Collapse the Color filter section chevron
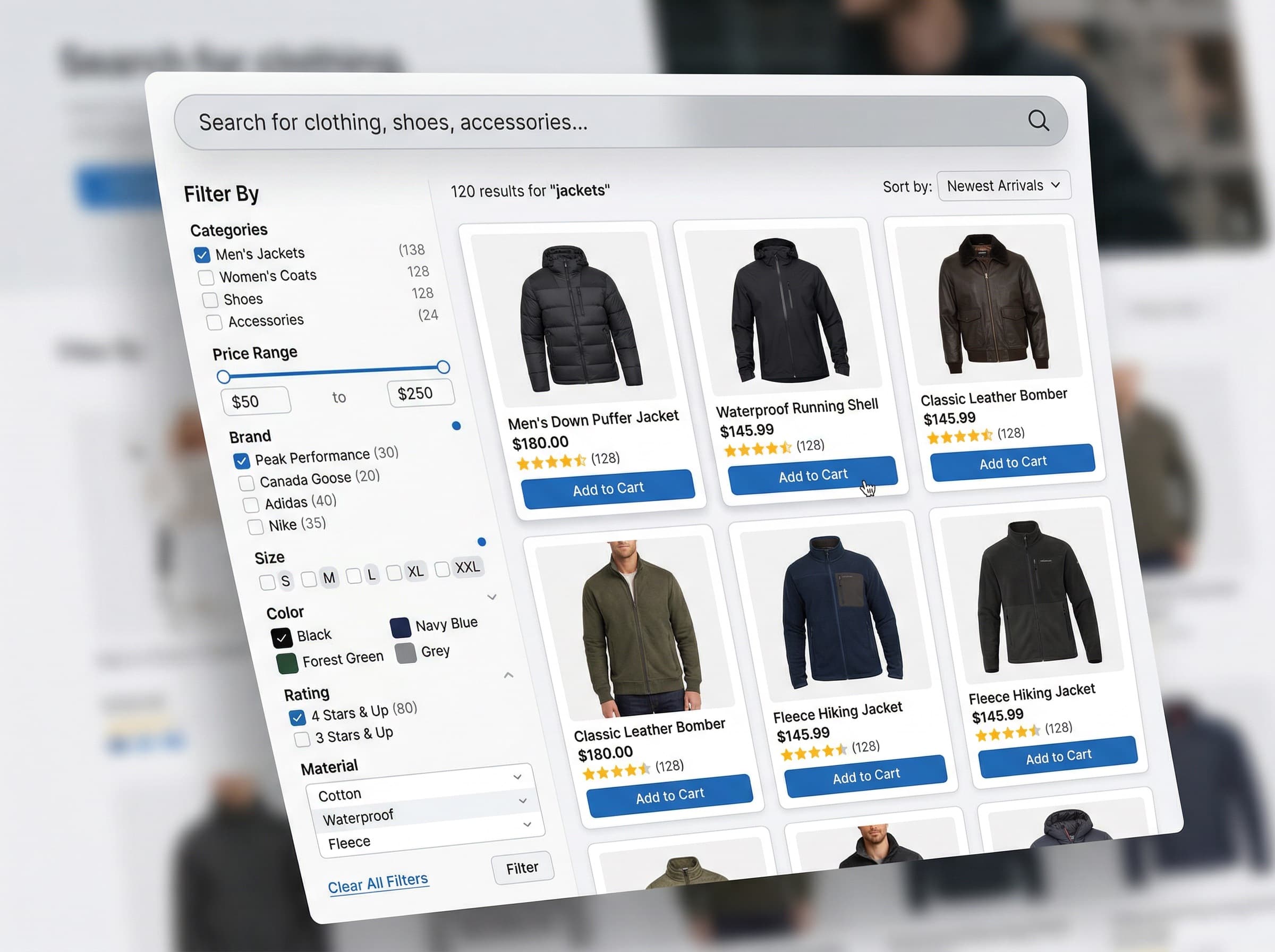This screenshot has height=952, width=1275. (x=492, y=597)
